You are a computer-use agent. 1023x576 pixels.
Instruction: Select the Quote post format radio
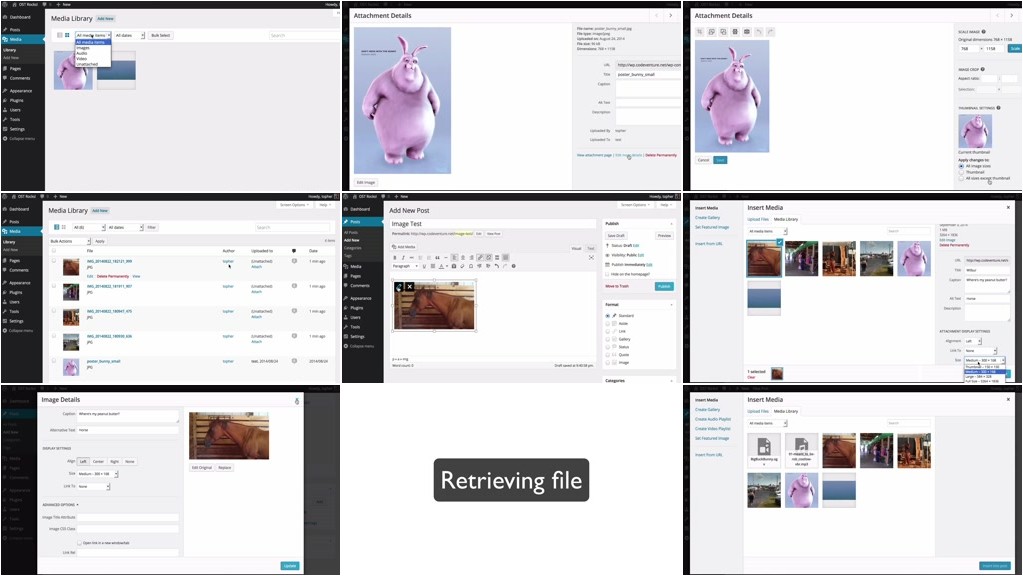(x=608, y=355)
